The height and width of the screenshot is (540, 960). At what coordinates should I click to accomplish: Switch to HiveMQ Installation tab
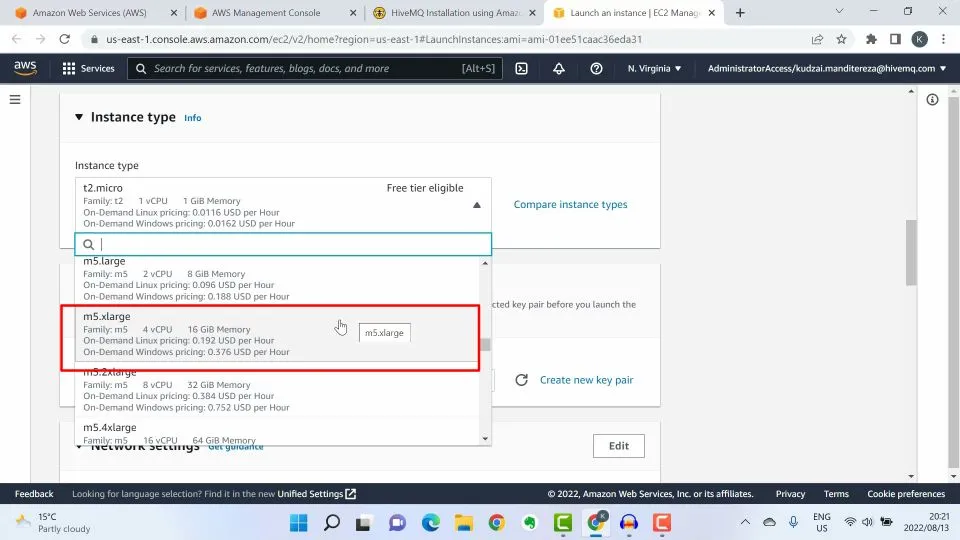[455, 13]
